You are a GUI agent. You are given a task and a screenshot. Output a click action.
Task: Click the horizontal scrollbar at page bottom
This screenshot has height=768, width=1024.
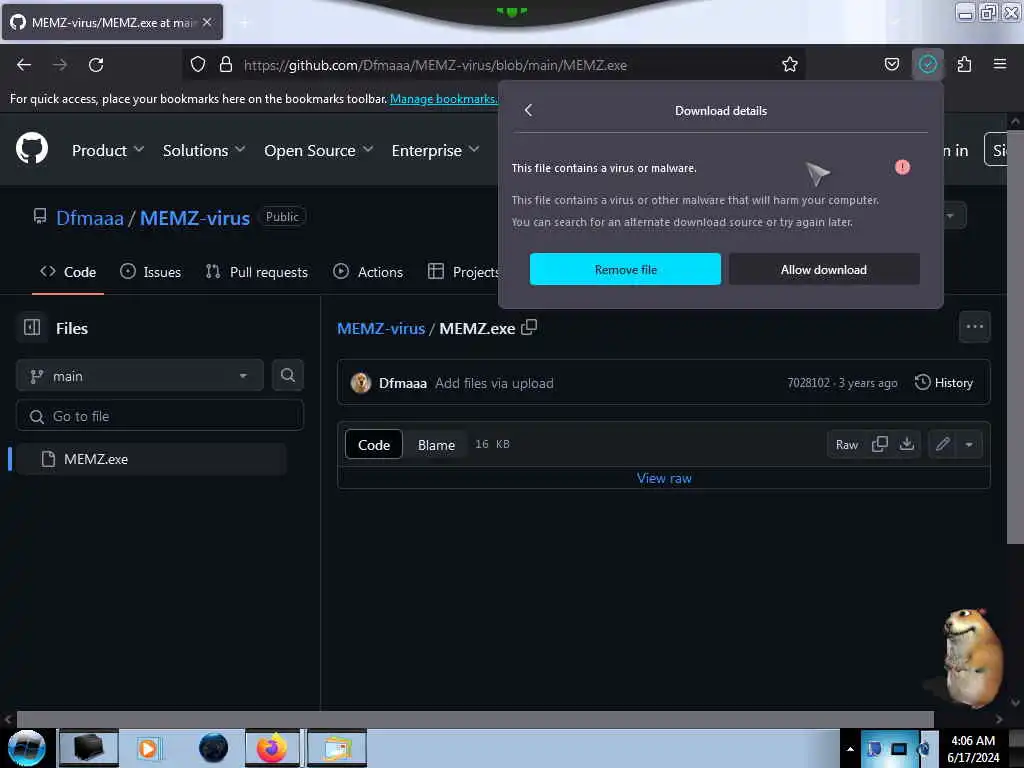pyautogui.click(x=475, y=719)
